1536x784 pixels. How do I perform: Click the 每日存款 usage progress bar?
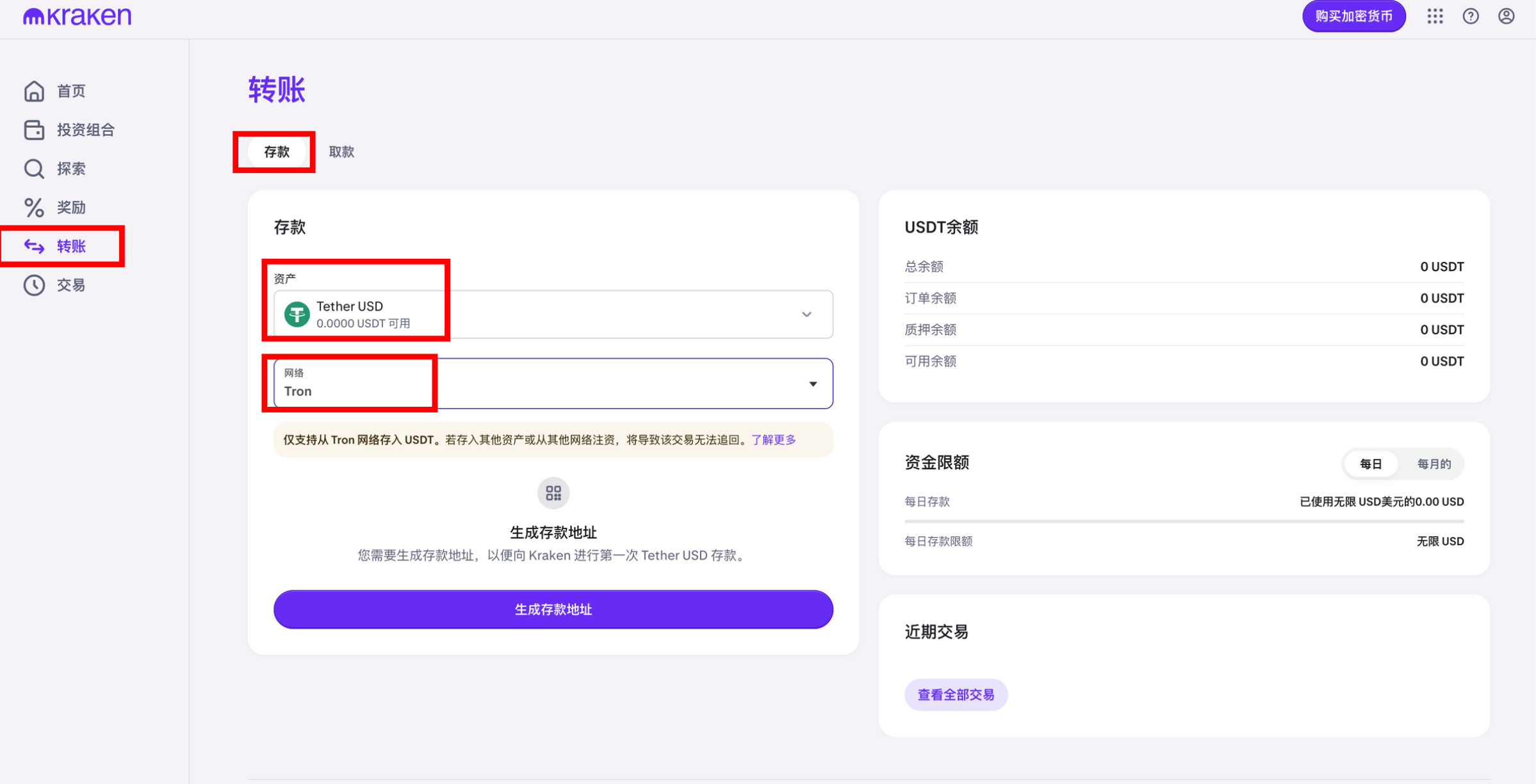(x=1184, y=521)
